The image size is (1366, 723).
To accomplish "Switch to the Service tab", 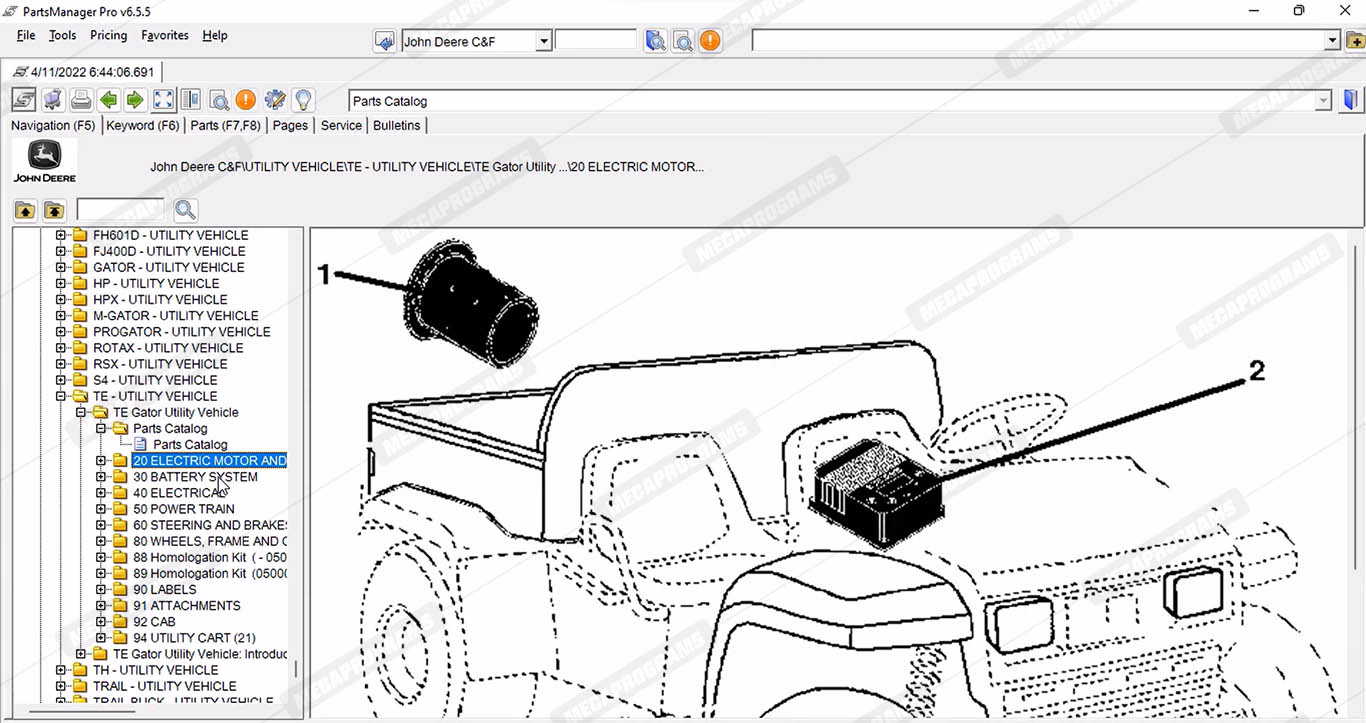I will click(x=341, y=125).
